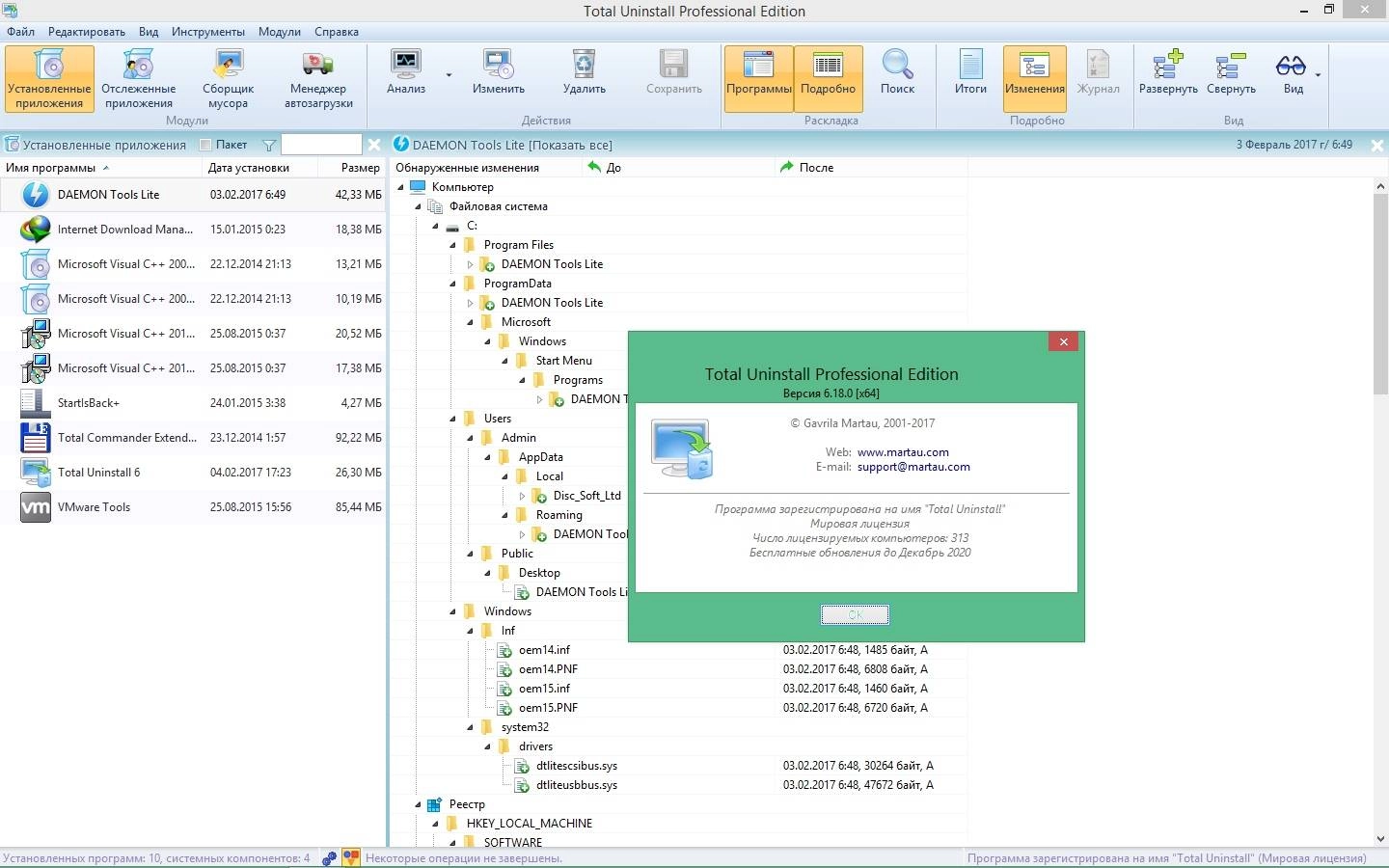Open the Справка menu
Image resolution: width=1389 pixels, height=868 pixels.
point(337,32)
